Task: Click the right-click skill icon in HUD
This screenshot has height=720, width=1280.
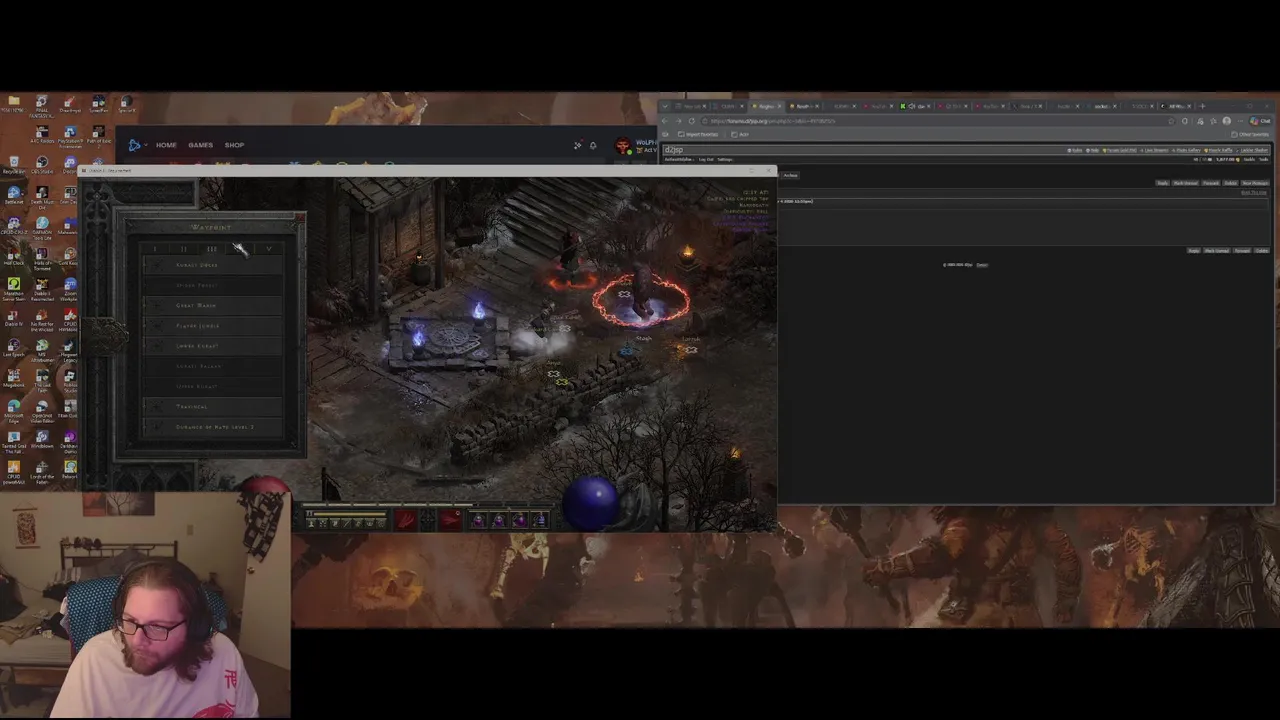Action: pyautogui.click(x=450, y=520)
